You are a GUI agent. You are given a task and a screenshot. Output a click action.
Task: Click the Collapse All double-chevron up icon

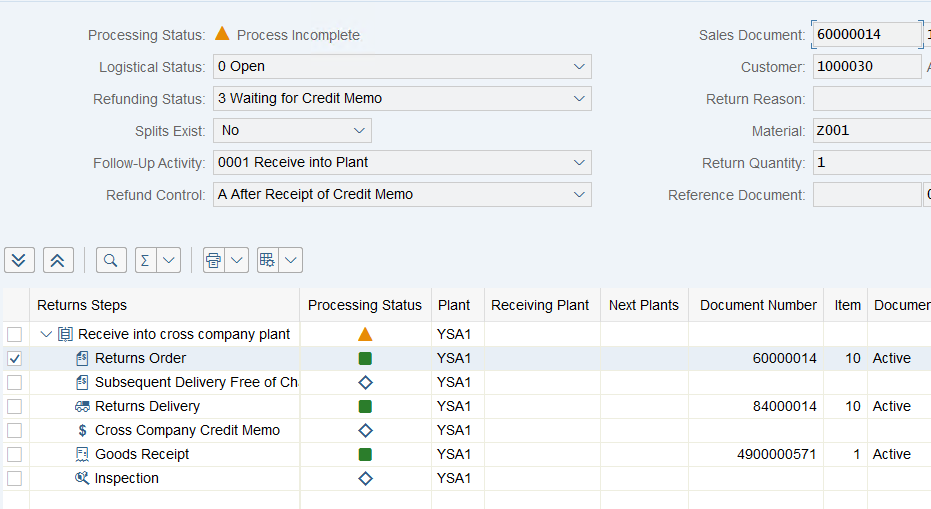(x=58, y=260)
